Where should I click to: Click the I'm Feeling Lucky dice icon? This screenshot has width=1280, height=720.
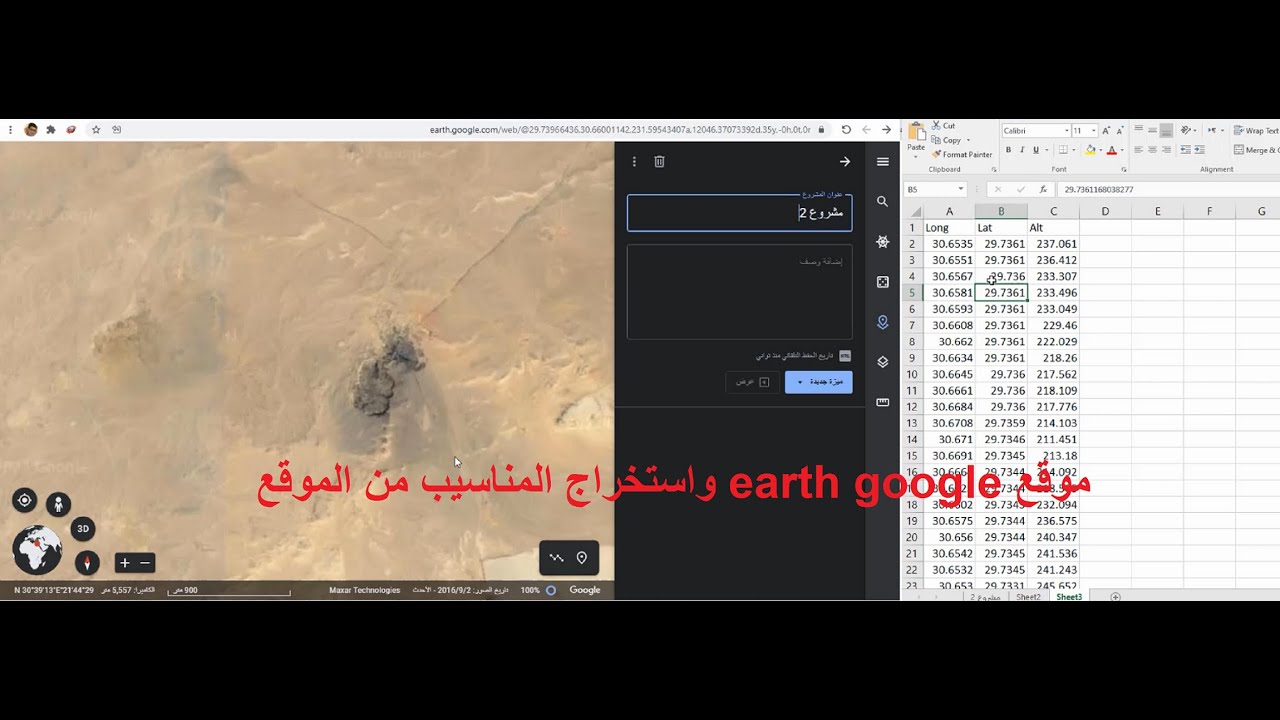pos(882,282)
